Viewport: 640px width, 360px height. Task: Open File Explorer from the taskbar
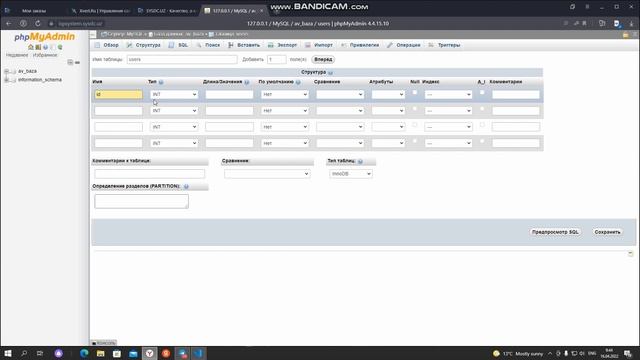[101, 353]
